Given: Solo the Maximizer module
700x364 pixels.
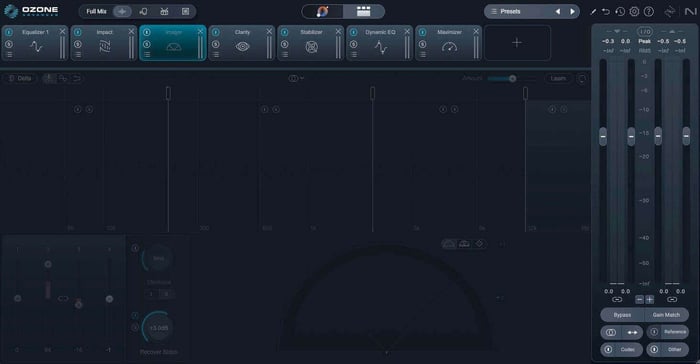Looking at the screenshot, I should pos(423,44).
